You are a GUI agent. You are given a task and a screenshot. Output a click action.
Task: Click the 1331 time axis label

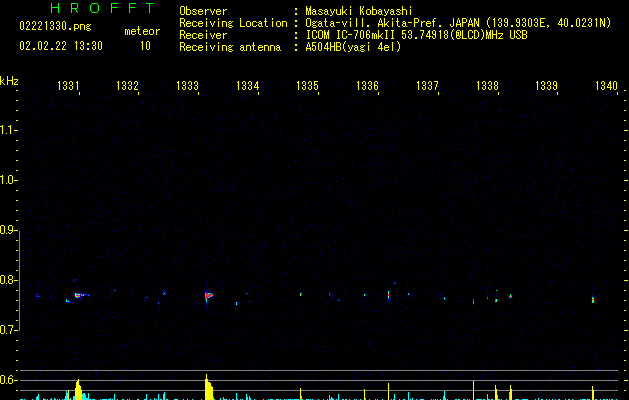[x=68, y=85]
